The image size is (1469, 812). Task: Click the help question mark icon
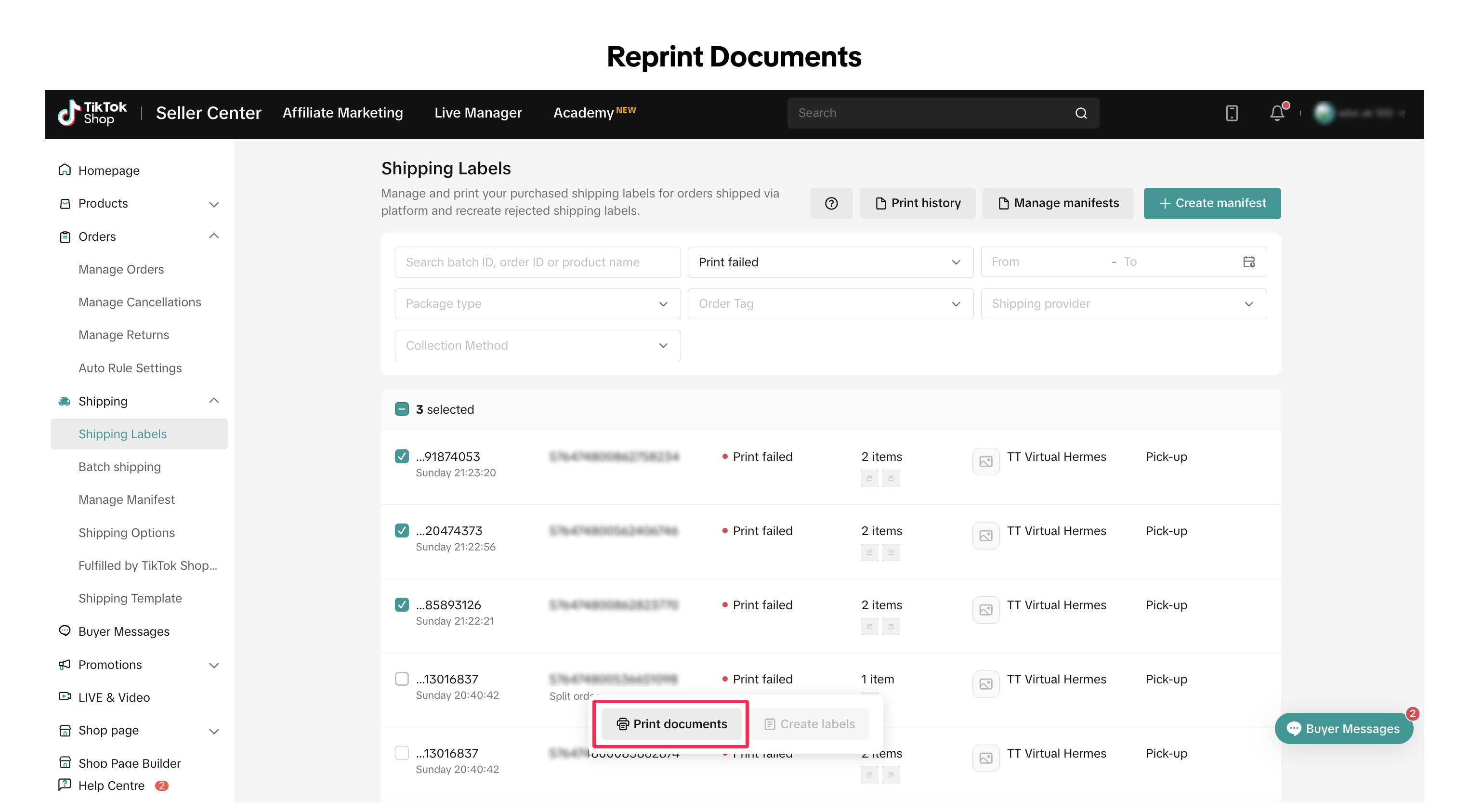(831, 204)
